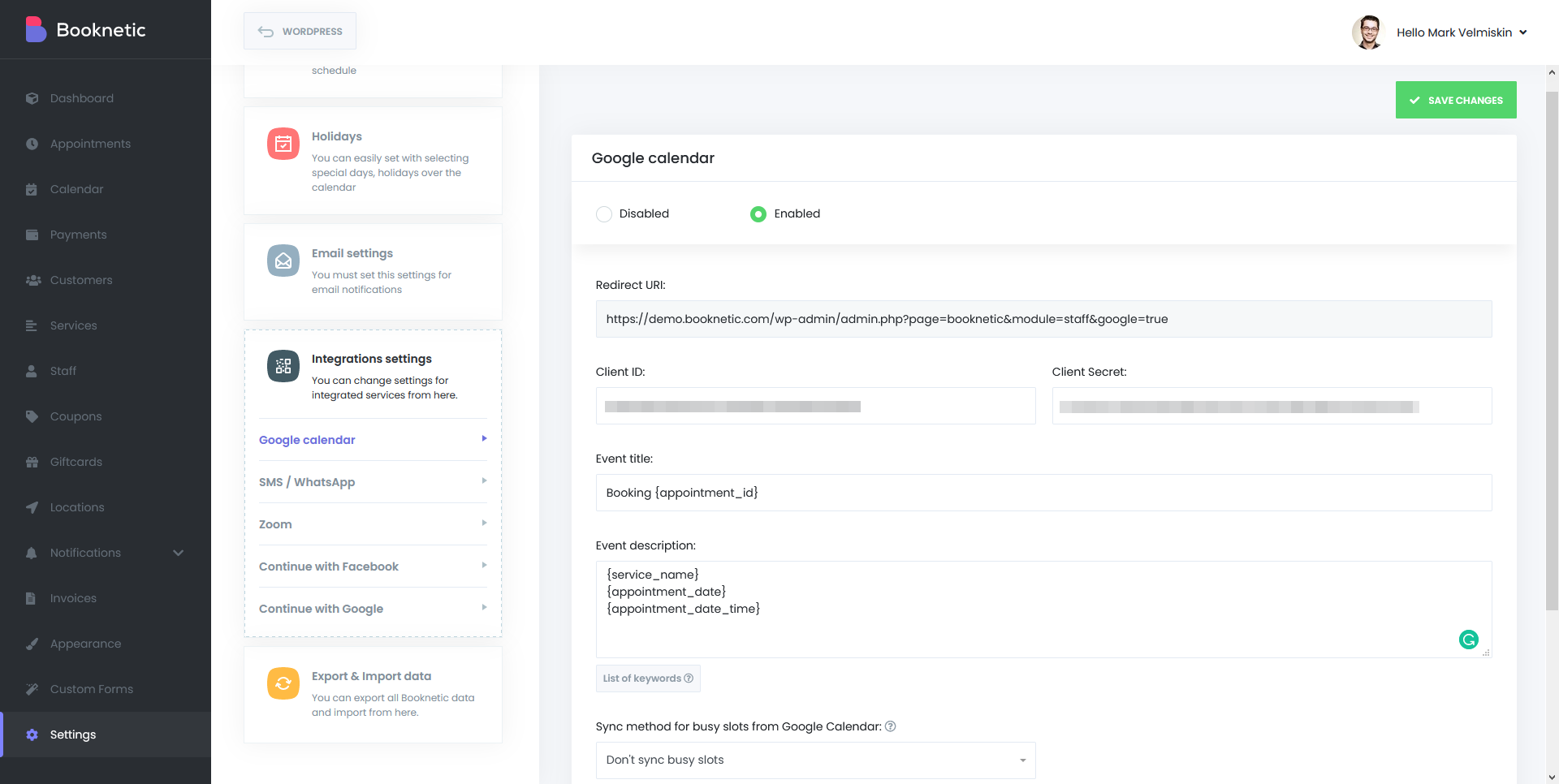Screen dimensions: 1559x784
Task: Click the arrow next to SMS / WhatsApp
Action: pyautogui.click(x=484, y=480)
